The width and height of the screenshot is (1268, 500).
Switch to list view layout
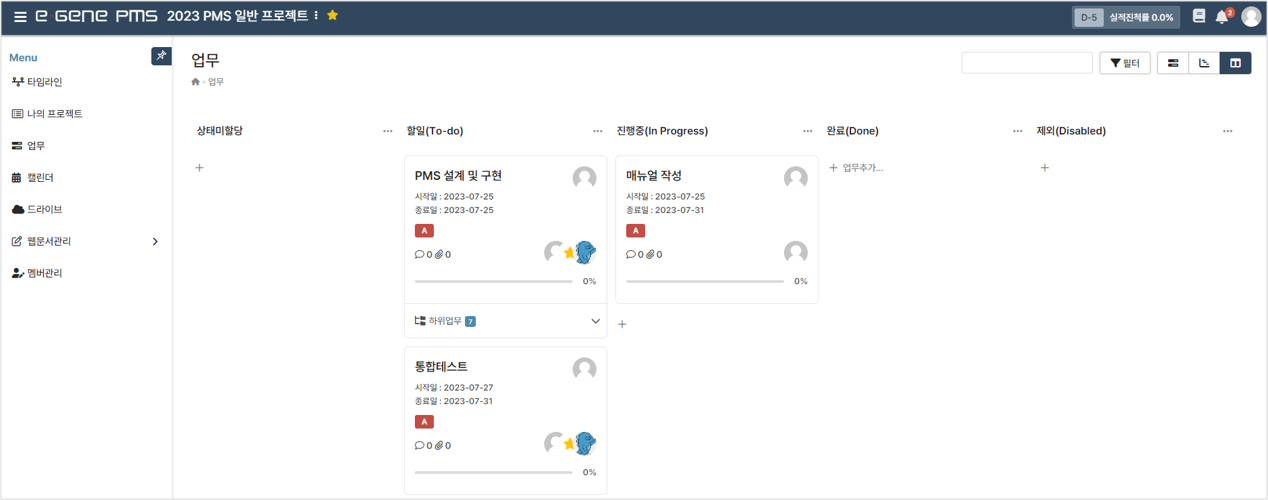tap(1173, 63)
